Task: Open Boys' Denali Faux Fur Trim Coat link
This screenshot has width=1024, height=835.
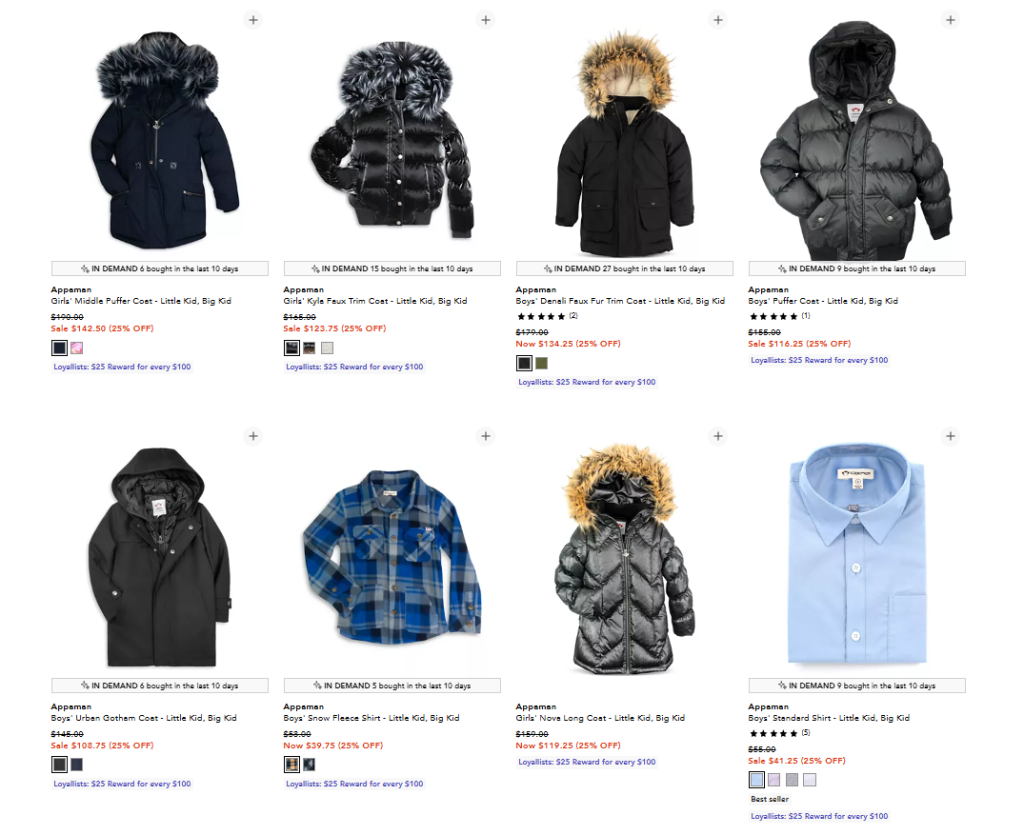Action: [620, 301]
